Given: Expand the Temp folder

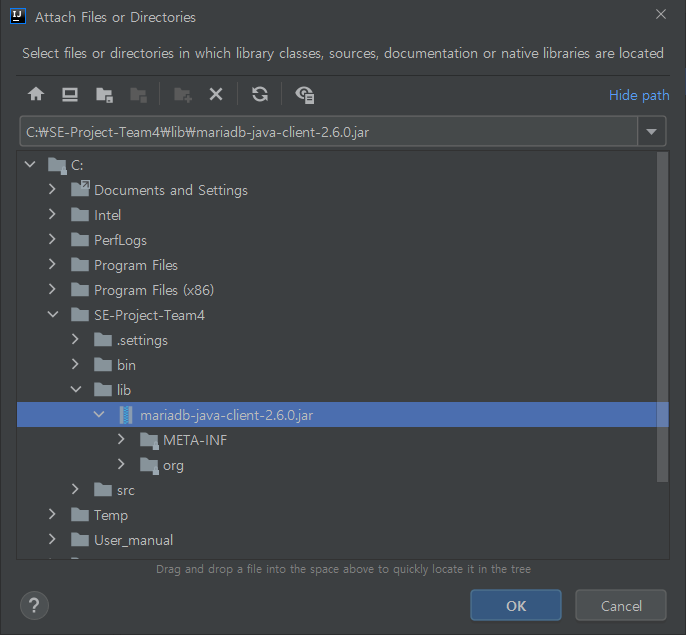Looking at the screenshot, I should (x=52, y=514).
